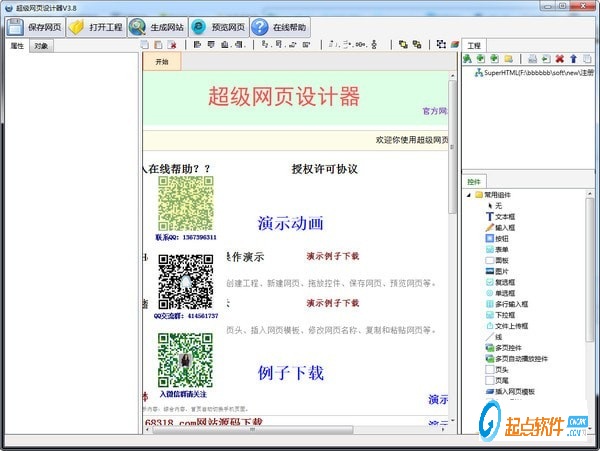Image resolution: width=600 pixels, height=451 pixels.
Task: Select the 多页自动播放控件 control
Action: click(x=517, y=359)
